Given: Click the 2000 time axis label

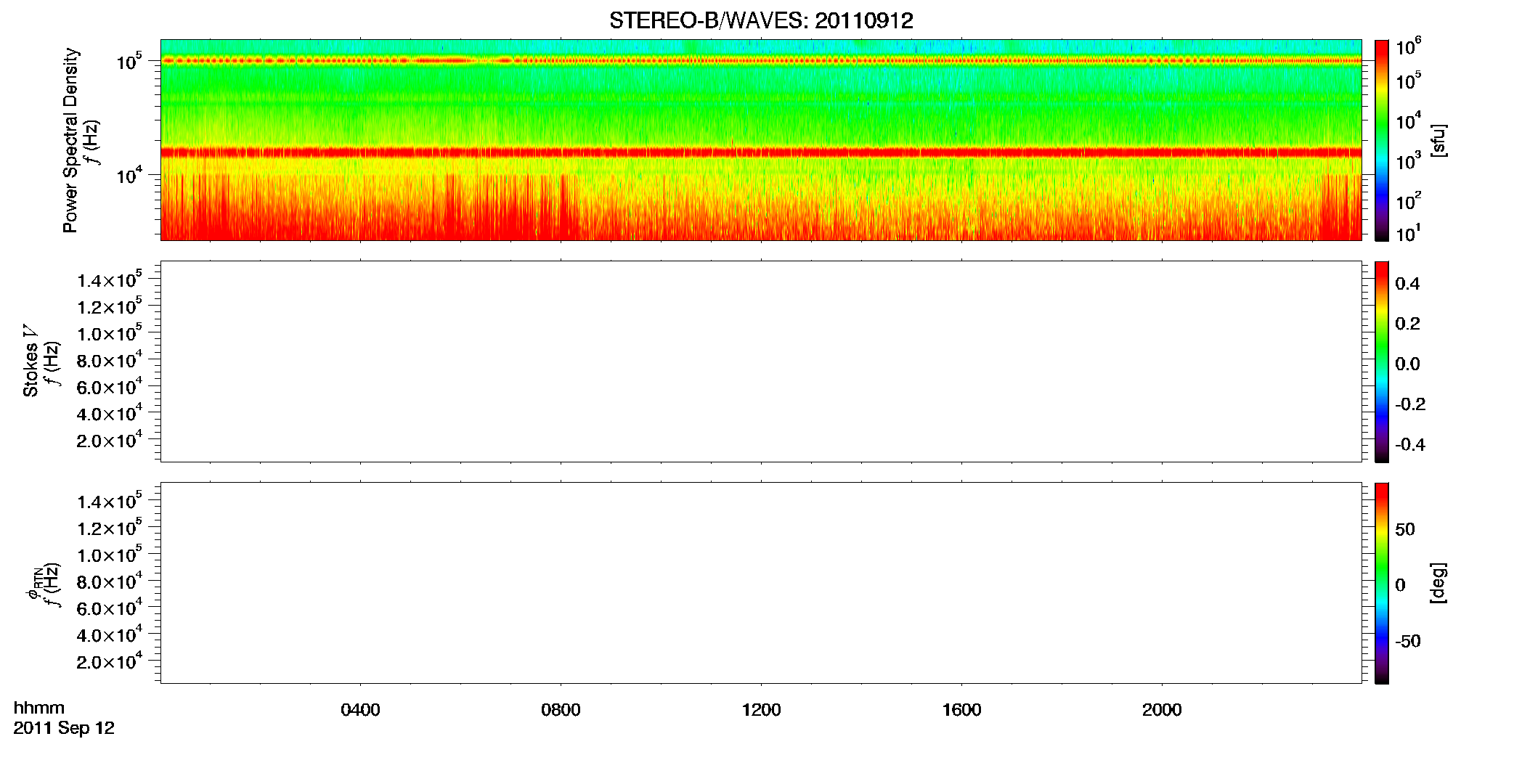Looking at the screenshot, I should coord(1162,710).
